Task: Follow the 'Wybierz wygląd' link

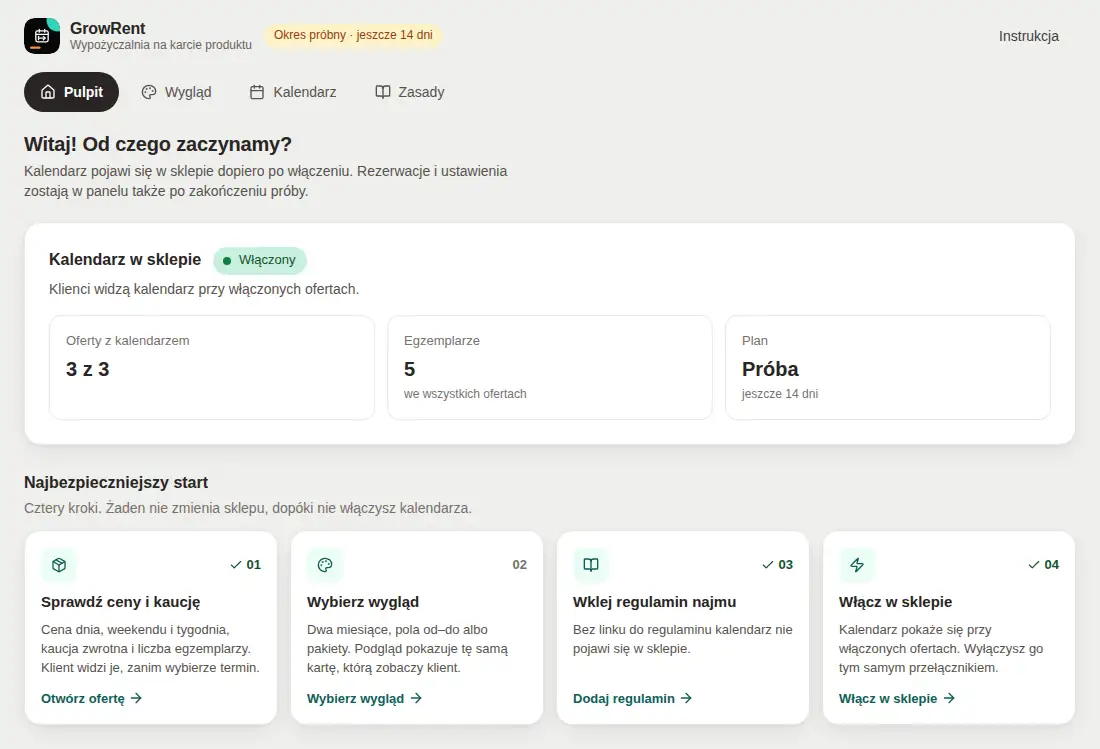Action: tap(364, 699)
